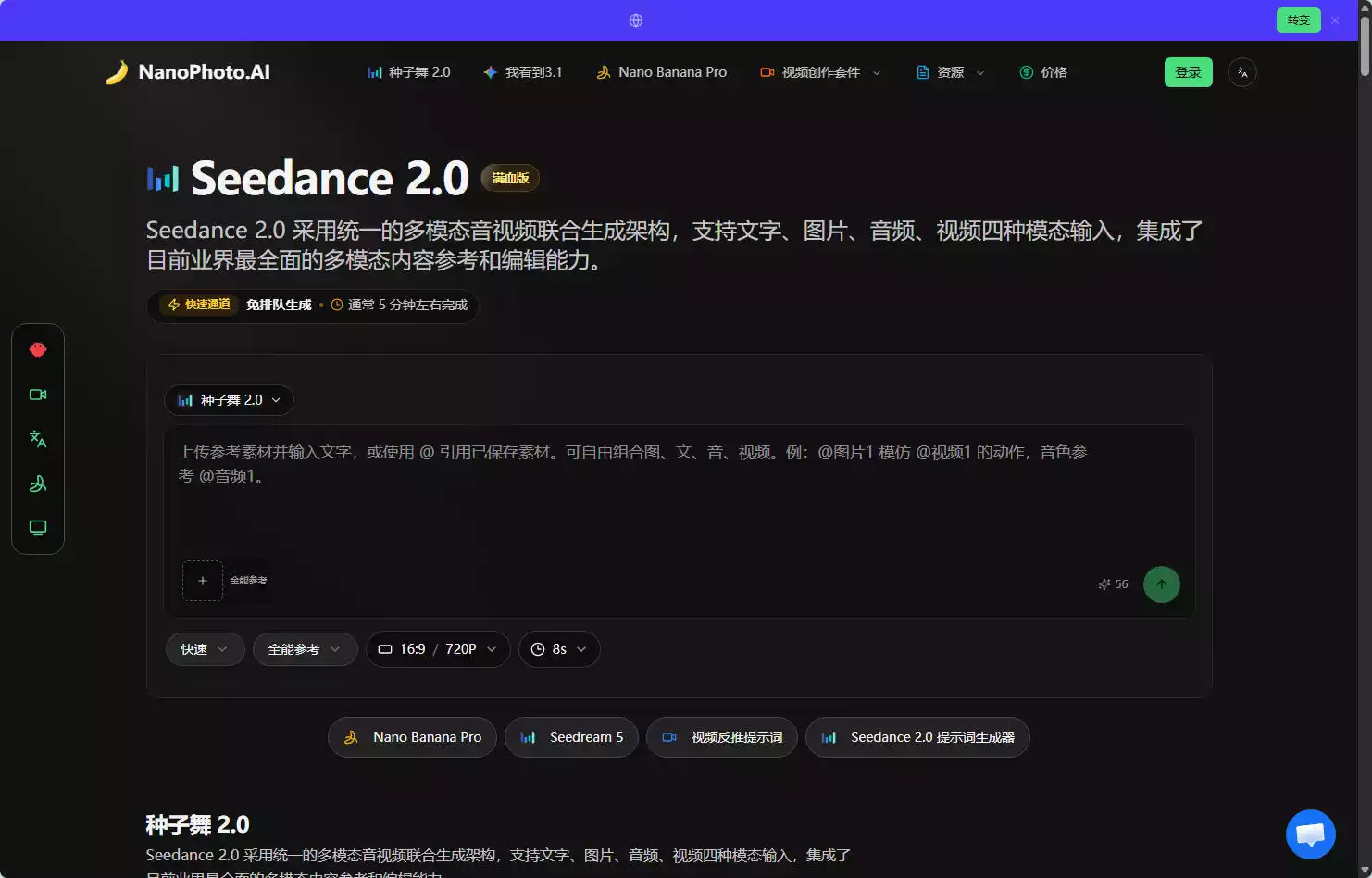Screen dimensions: 1372x878
Task: Expand the 视频创作套件 menu
Action: [819, 72]
